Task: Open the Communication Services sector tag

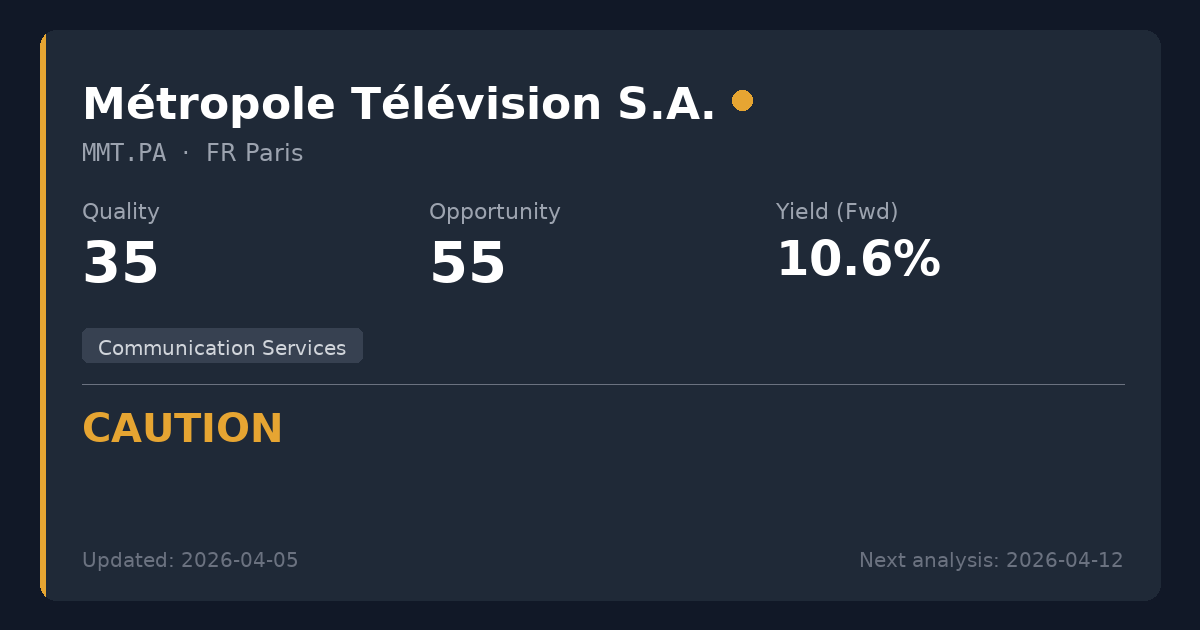Action: 222,347
